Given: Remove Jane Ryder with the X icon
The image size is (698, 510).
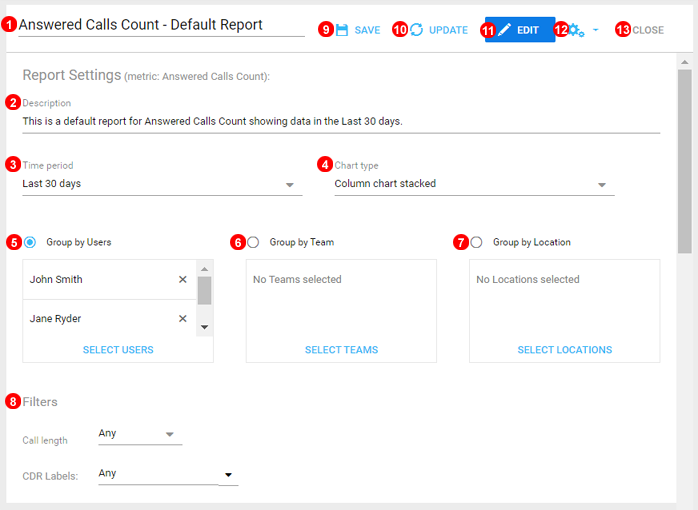Looking at the screenshot, I should point(183,319).
